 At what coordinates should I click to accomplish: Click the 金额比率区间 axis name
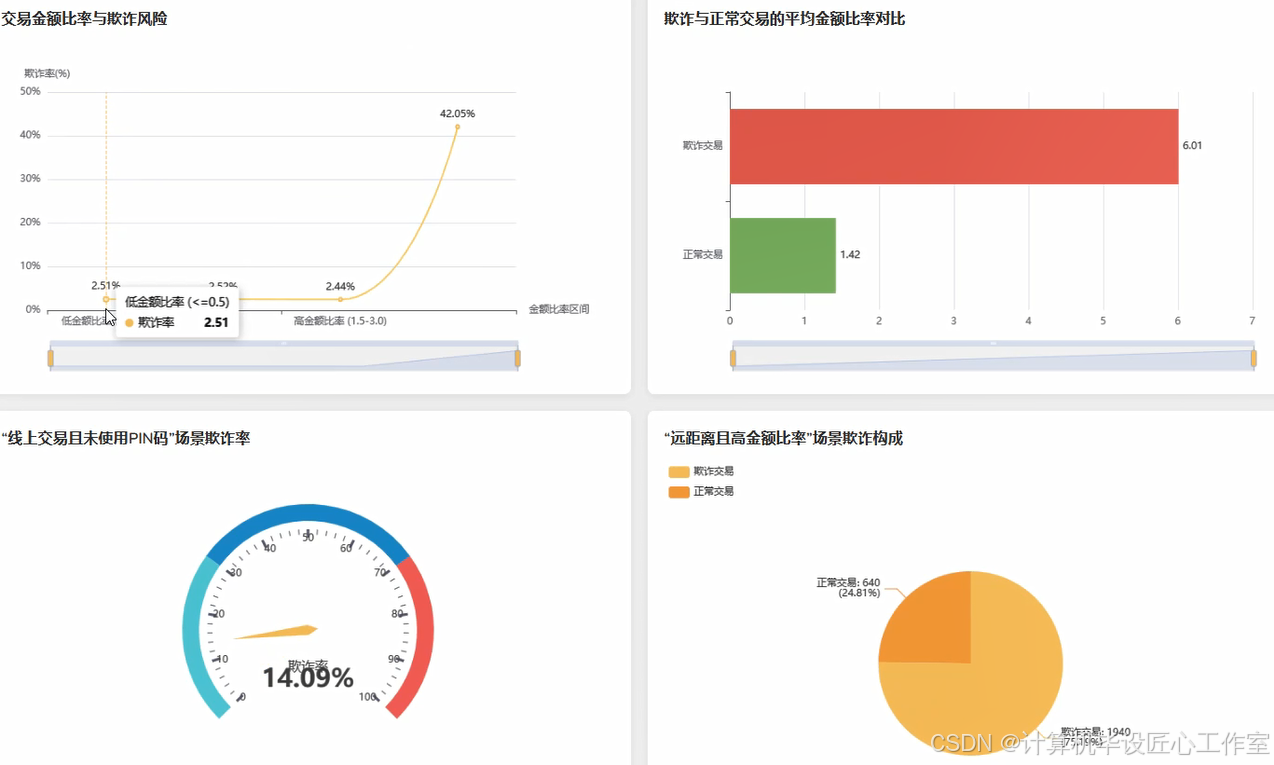(x=559, y=309)
